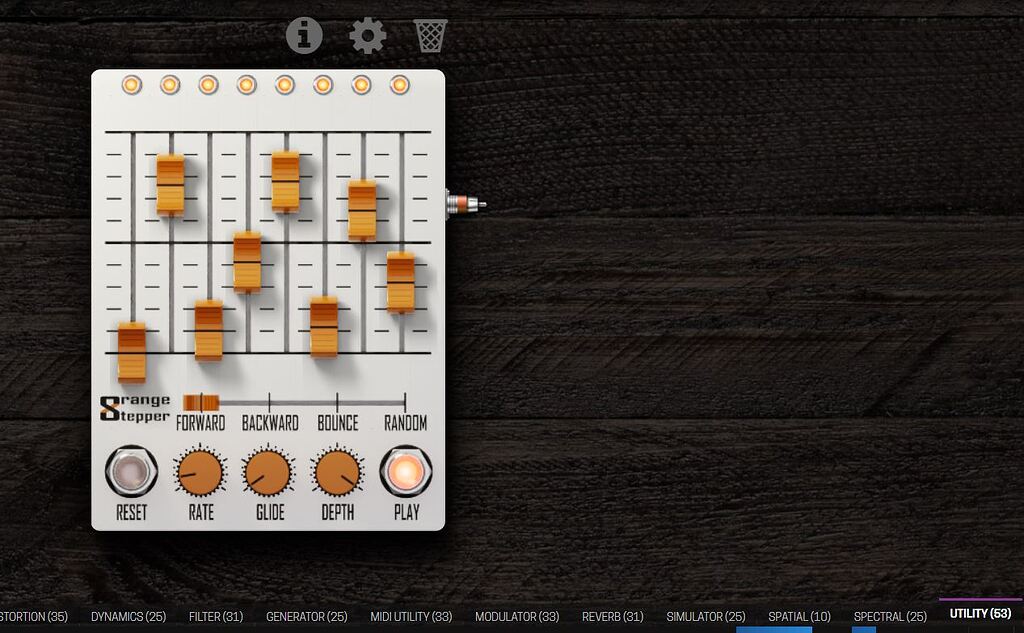Screen dimensions: 1024x633
Task: Switch to the FILTER category
Action: click(216, 617)
